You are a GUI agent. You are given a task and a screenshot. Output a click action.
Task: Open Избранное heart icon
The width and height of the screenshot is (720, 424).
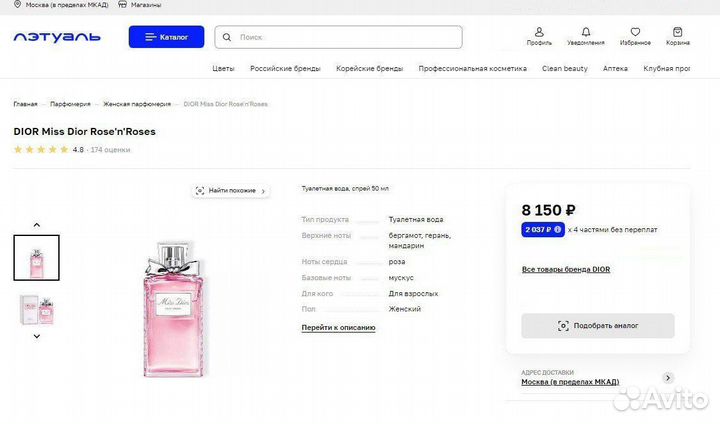tap(635, 32)
